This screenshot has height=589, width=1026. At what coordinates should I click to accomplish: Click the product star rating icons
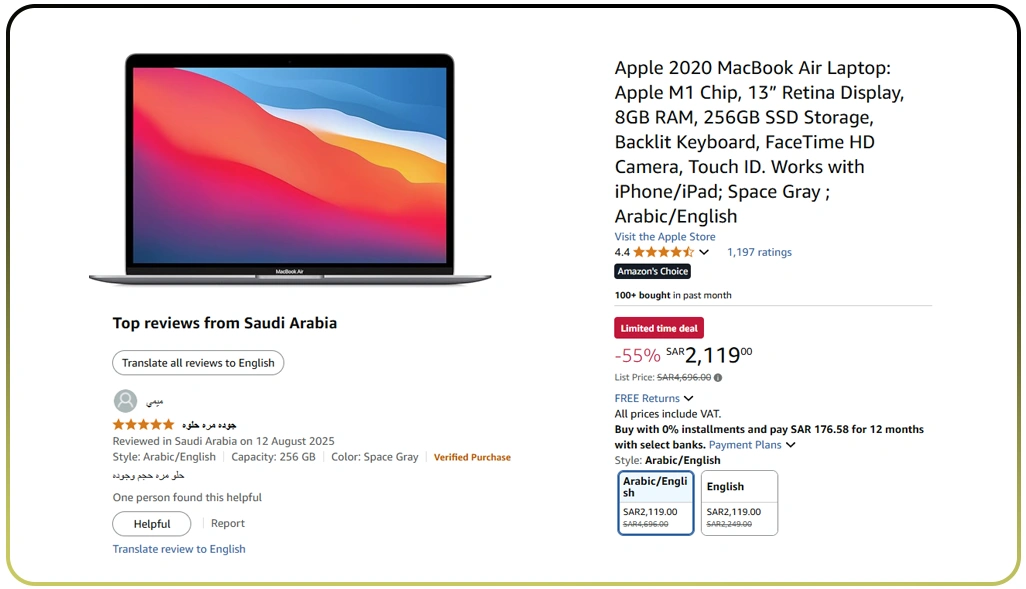tap(663, 252)
